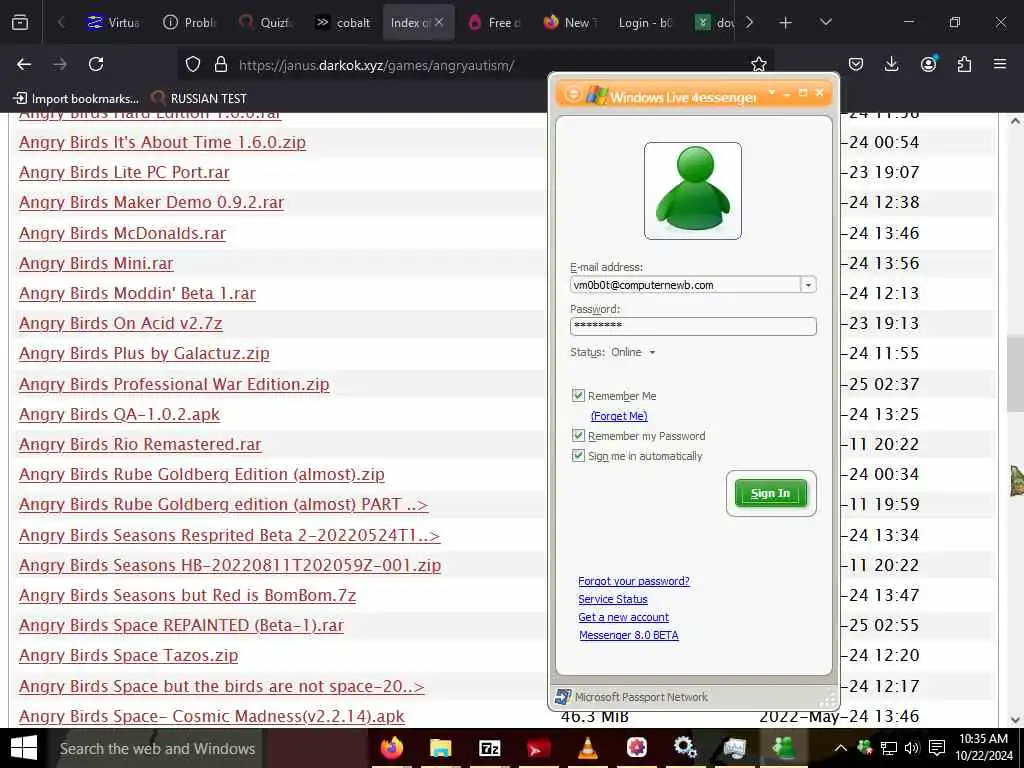Download Angry Birds On Acid v2.7z
Viewport: 1024px width, 768px height.
click(121, 323)
